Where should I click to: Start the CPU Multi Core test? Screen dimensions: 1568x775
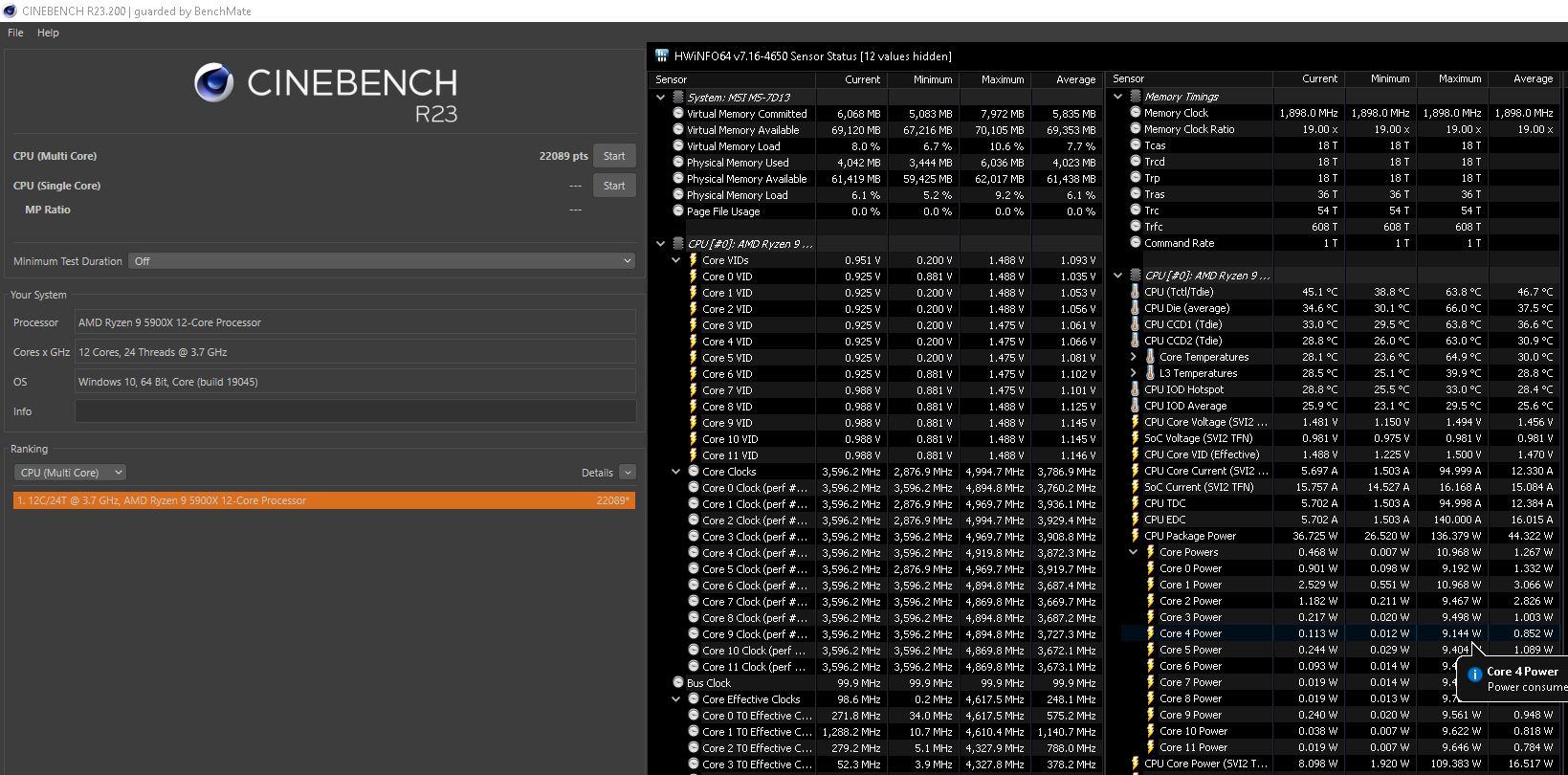coord(614,156)
